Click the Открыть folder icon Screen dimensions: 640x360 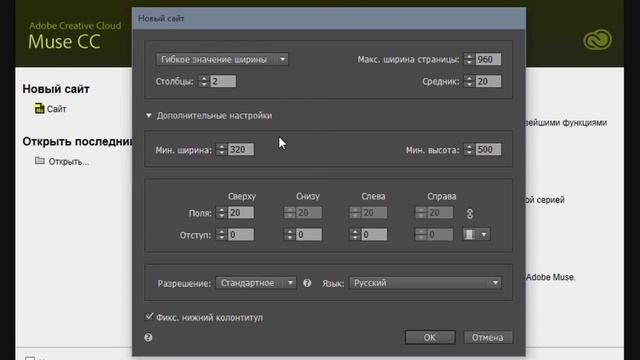tap(40, 160)
